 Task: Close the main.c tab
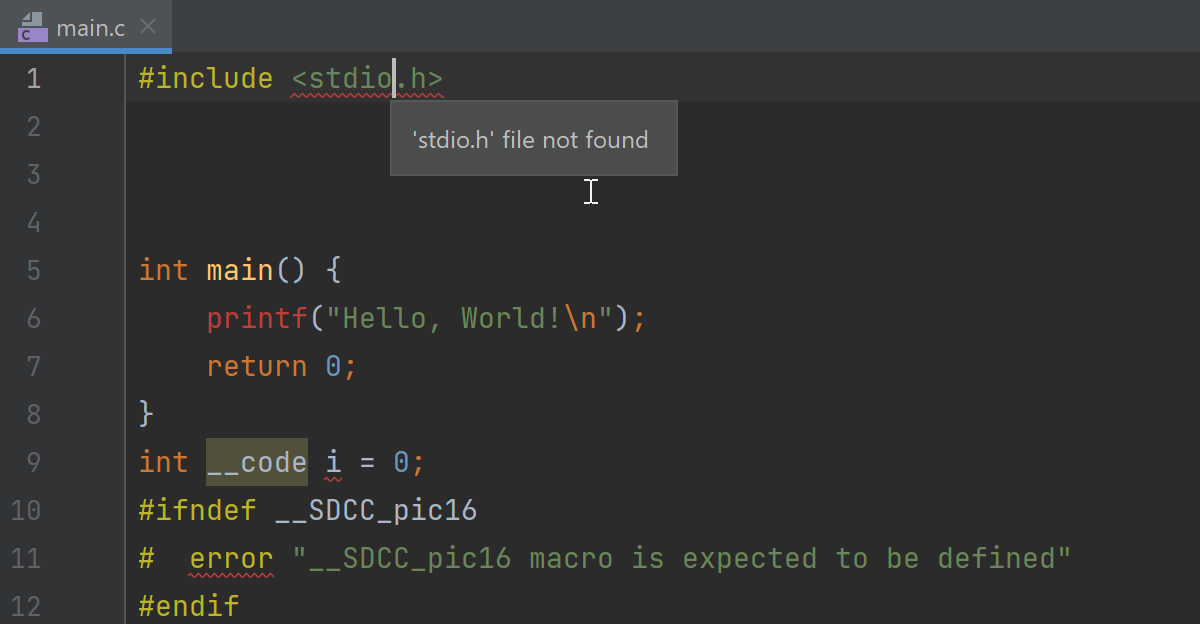coord(146,27)
